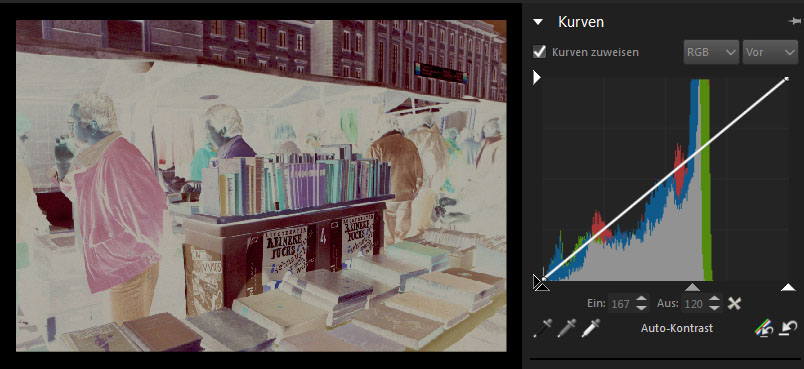Select the gray point eyedropper

tap(567, 328)
